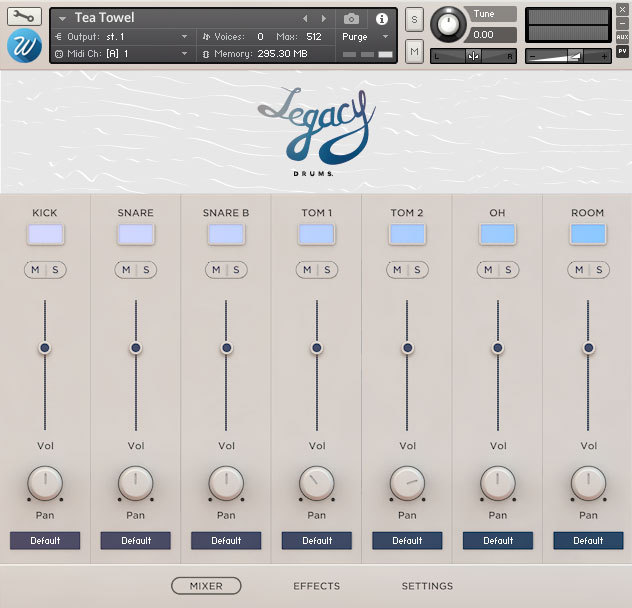Click the Default button under ROOM

coord(588,540)
